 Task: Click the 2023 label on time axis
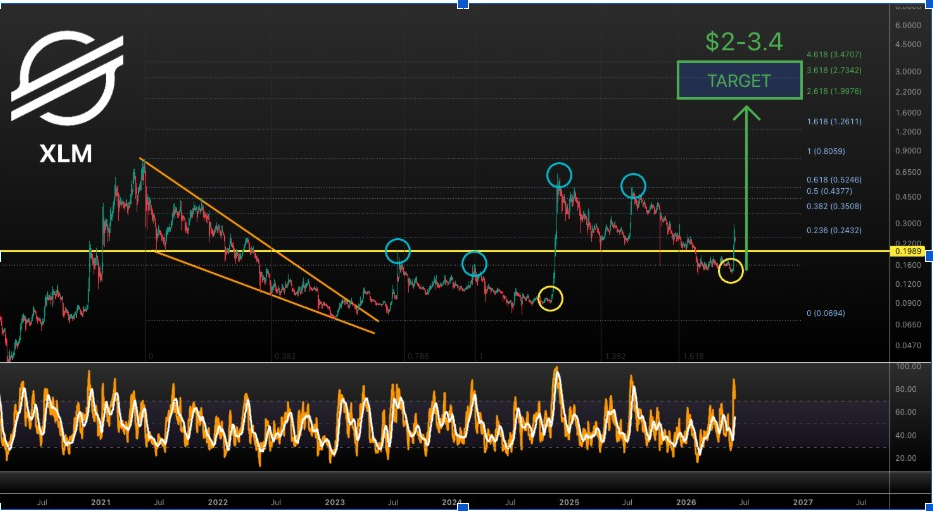(336, 502)
